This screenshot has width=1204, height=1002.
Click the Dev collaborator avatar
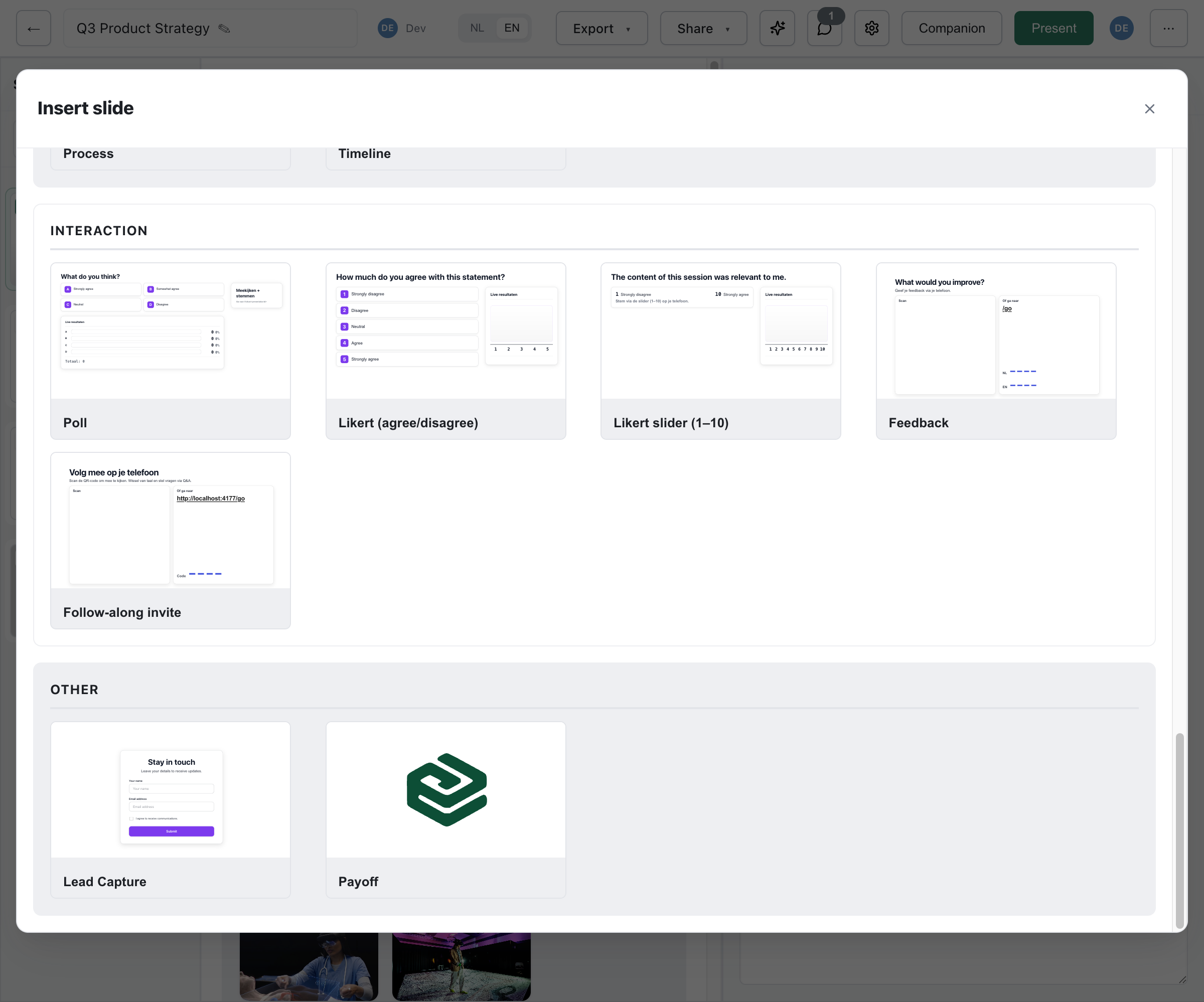388,28
